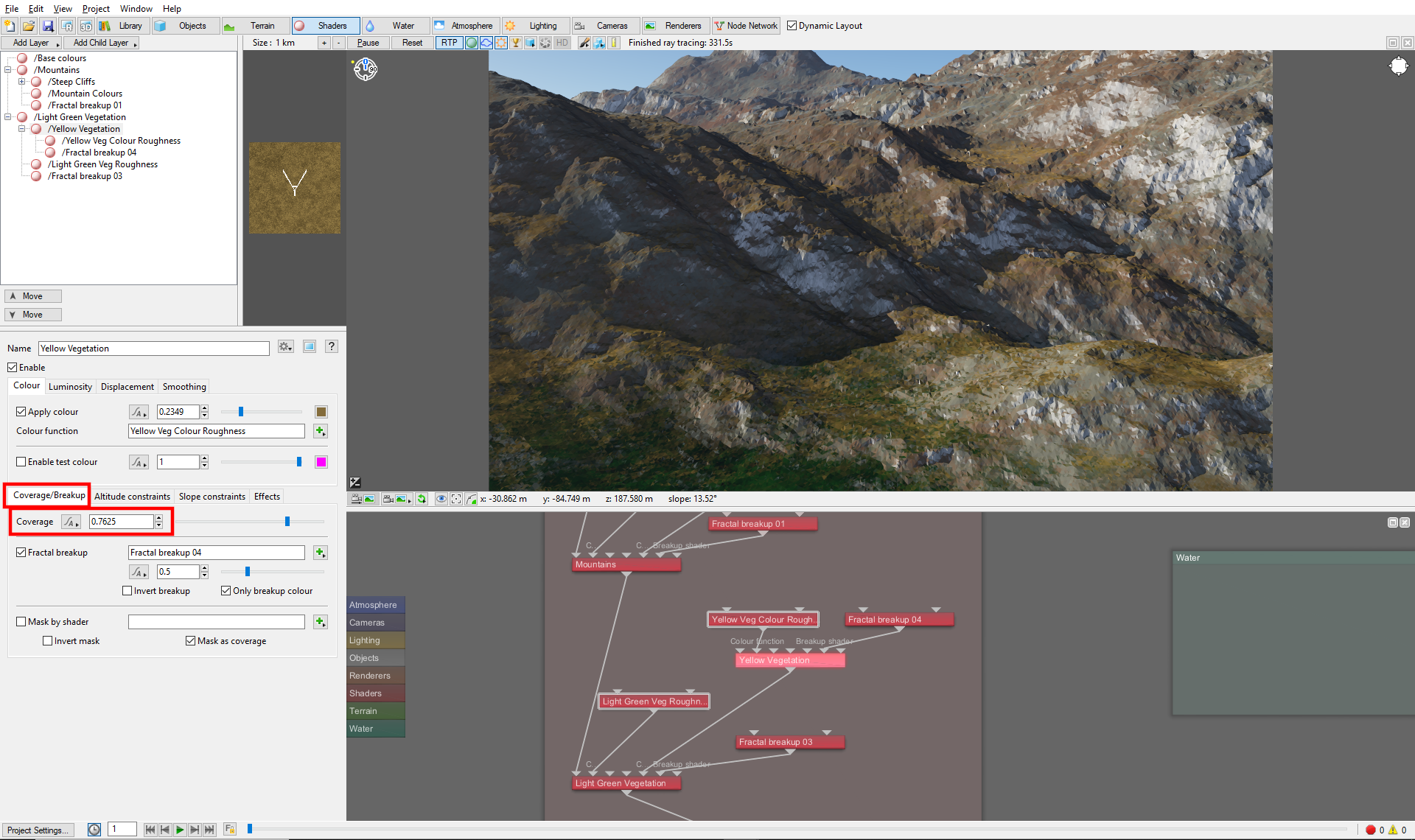Click the New Project file icon
Viewport: 1415px width, 840px height.
pyautogui.click(x=10, y=26)
